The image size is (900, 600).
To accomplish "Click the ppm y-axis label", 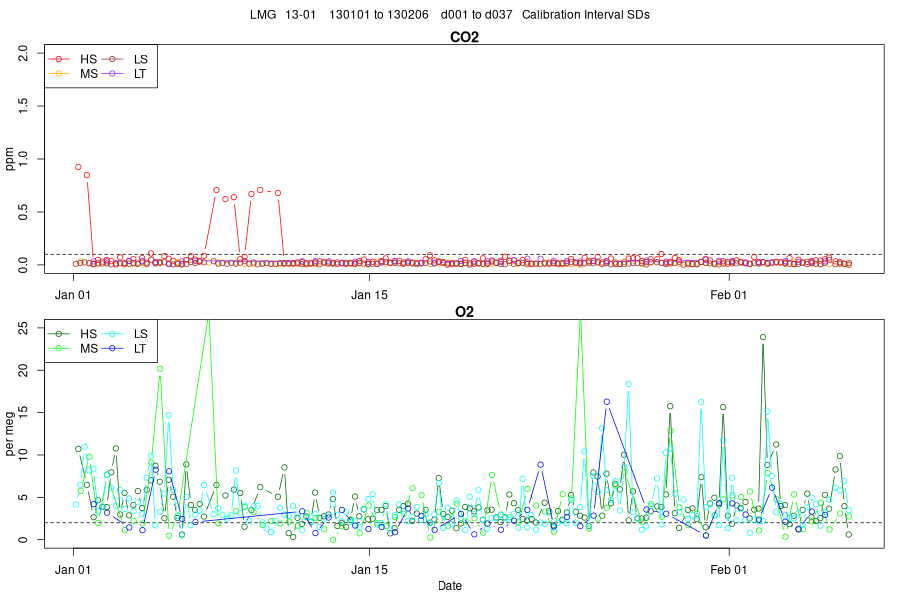I will click(x=9, y=159).
